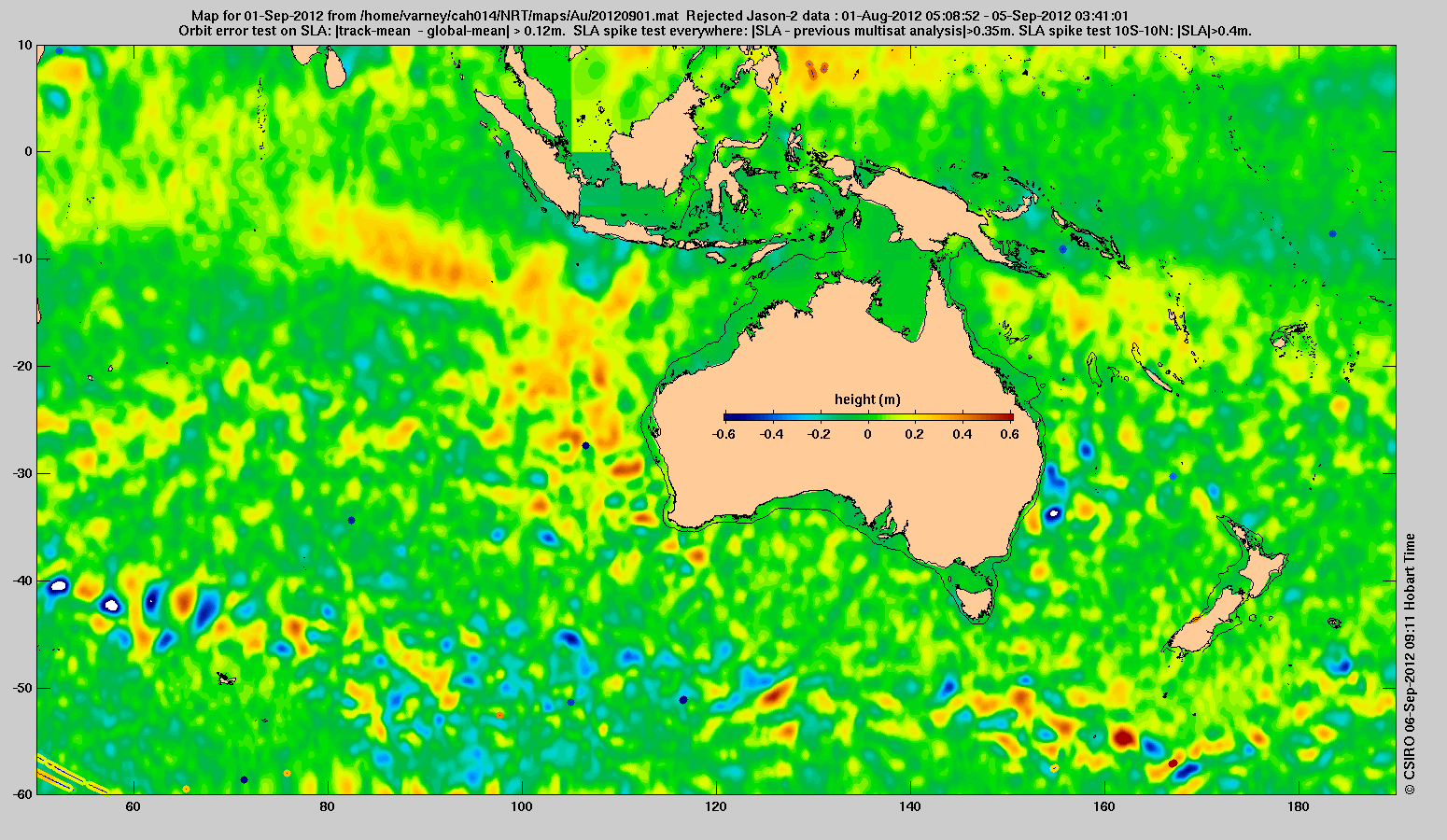Click the longitude axis label 60

coord(133,806)
